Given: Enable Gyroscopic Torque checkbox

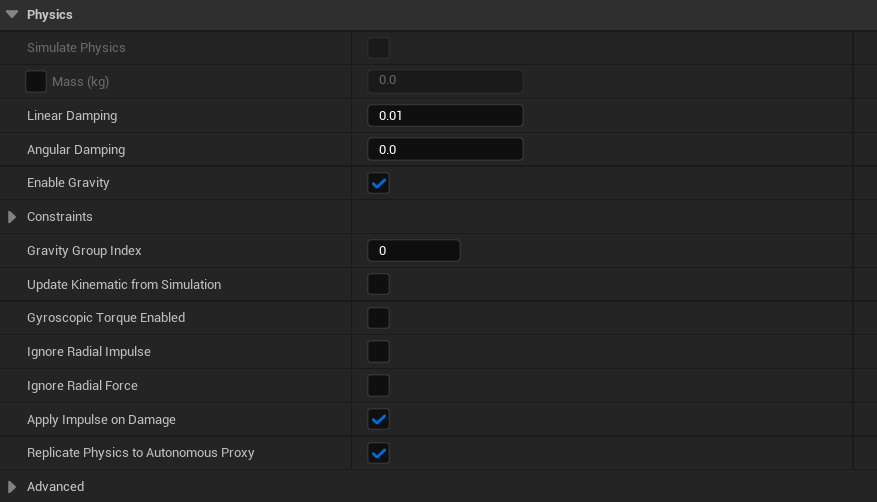Looking at the screenshot, I should (378, 318).
